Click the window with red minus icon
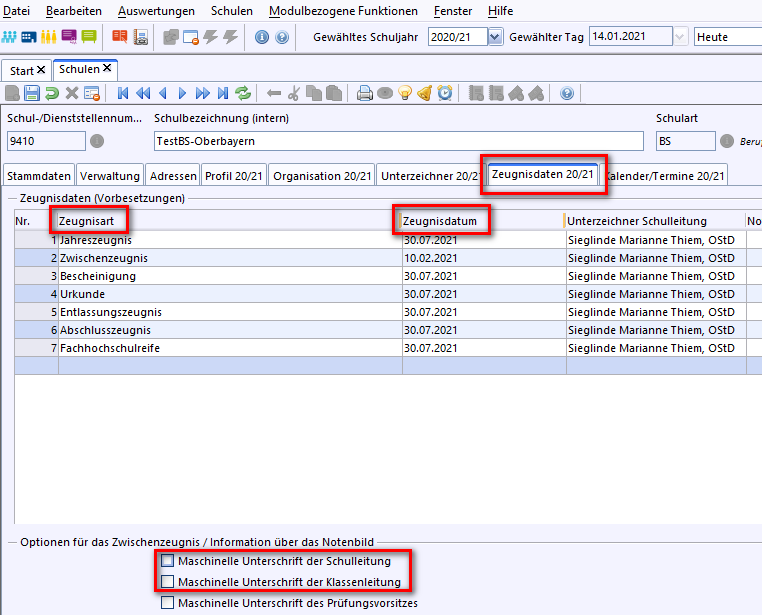This screenshot has width=762, height=615. pos(190,37)
